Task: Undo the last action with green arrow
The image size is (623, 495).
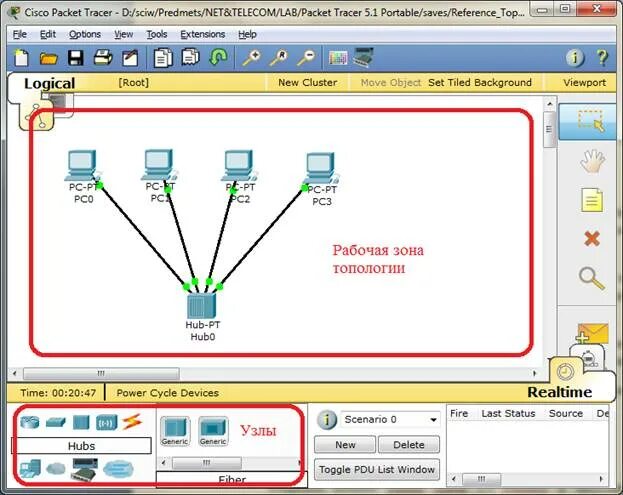Action: pyautogui.click(x=218, y=57)
